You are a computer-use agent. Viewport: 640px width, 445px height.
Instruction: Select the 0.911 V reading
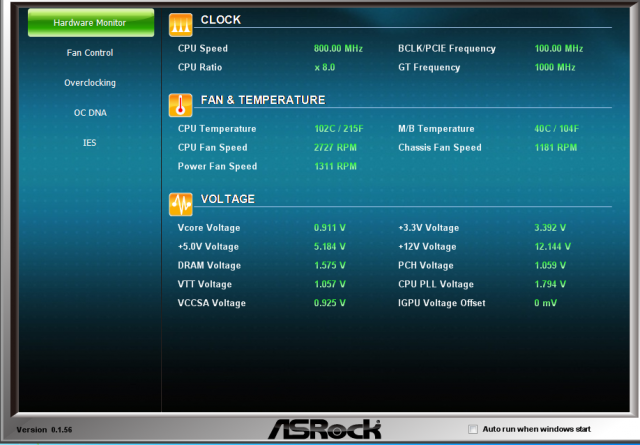330,228
